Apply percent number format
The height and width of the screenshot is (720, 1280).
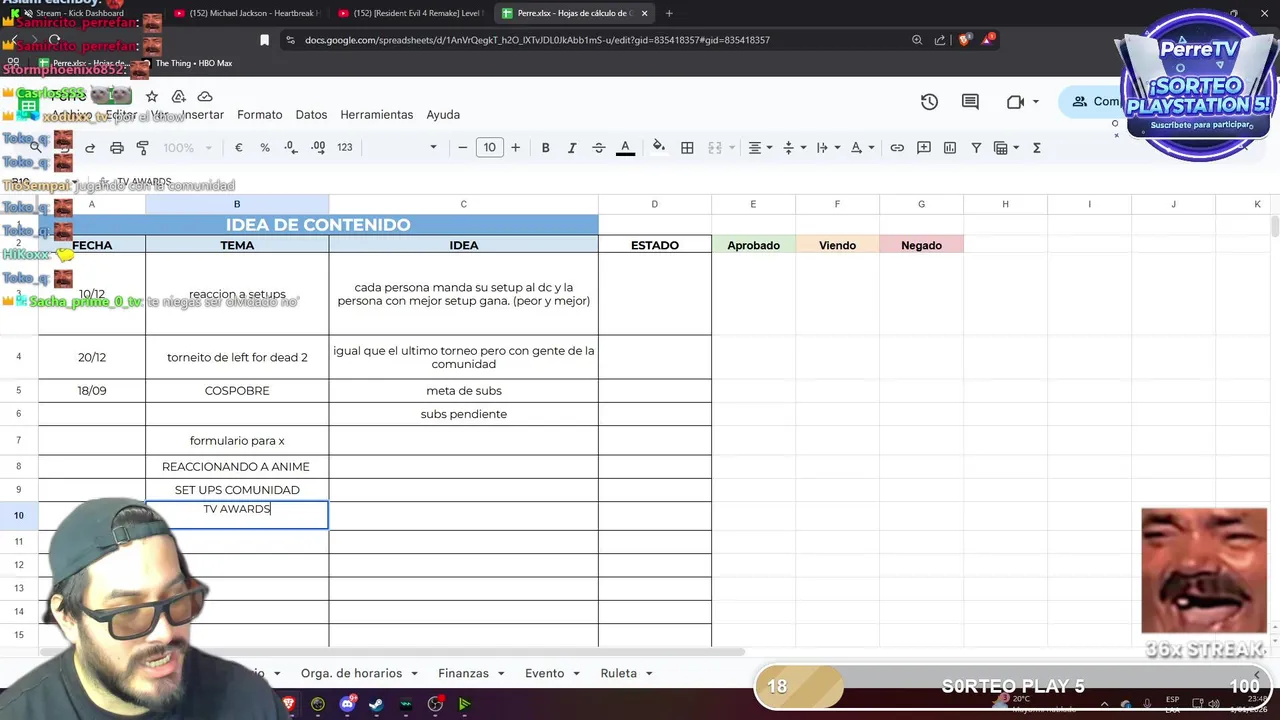pos(265,147)
